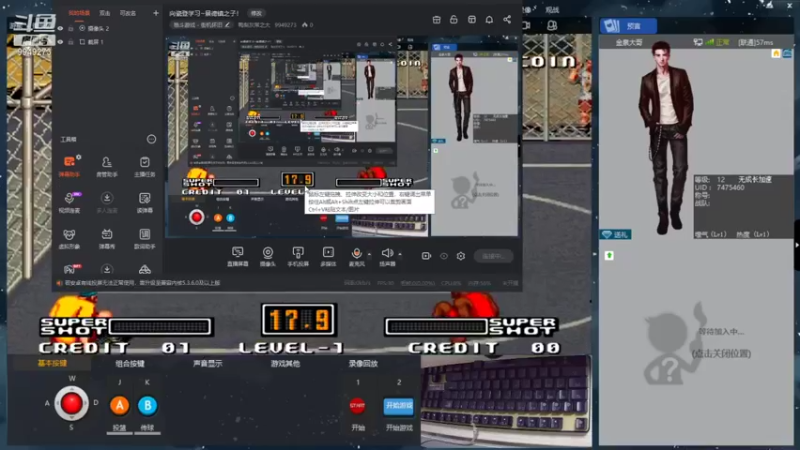The image size is (800, 450).
Task: Toggle the lock on the 摄像头 2 source
Action: (71, 29)
